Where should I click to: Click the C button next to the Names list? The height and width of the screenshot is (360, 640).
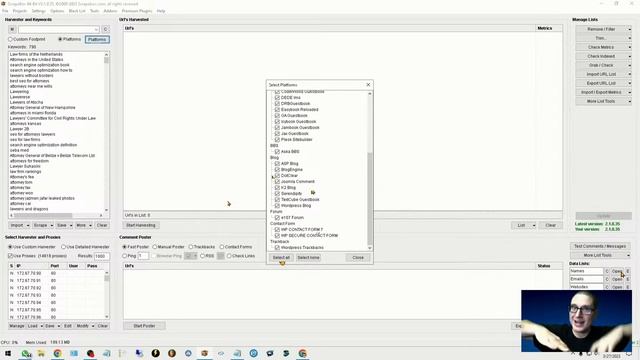(x=607, y=271)
